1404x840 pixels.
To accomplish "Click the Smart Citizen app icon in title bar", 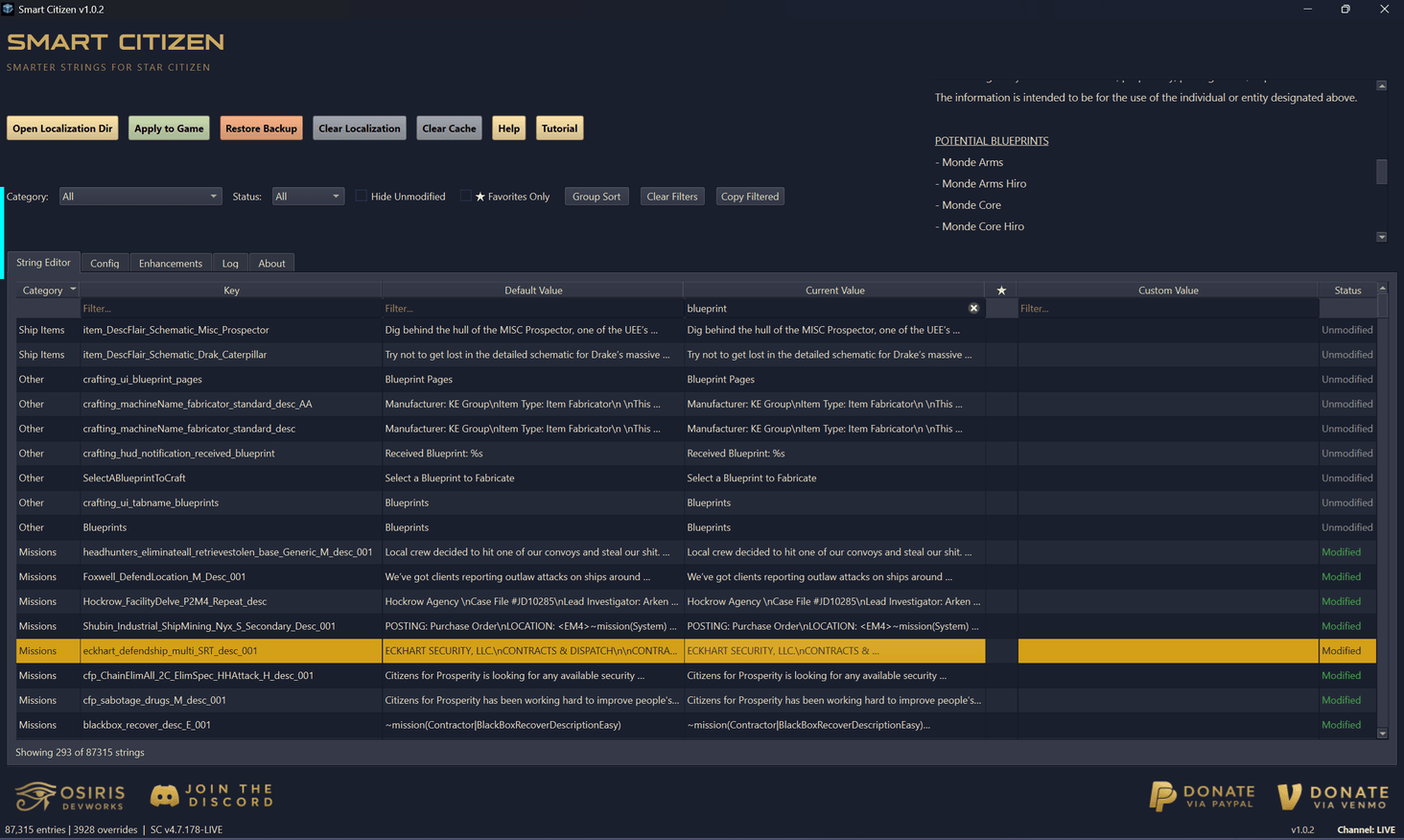I will tap(8, 9).
